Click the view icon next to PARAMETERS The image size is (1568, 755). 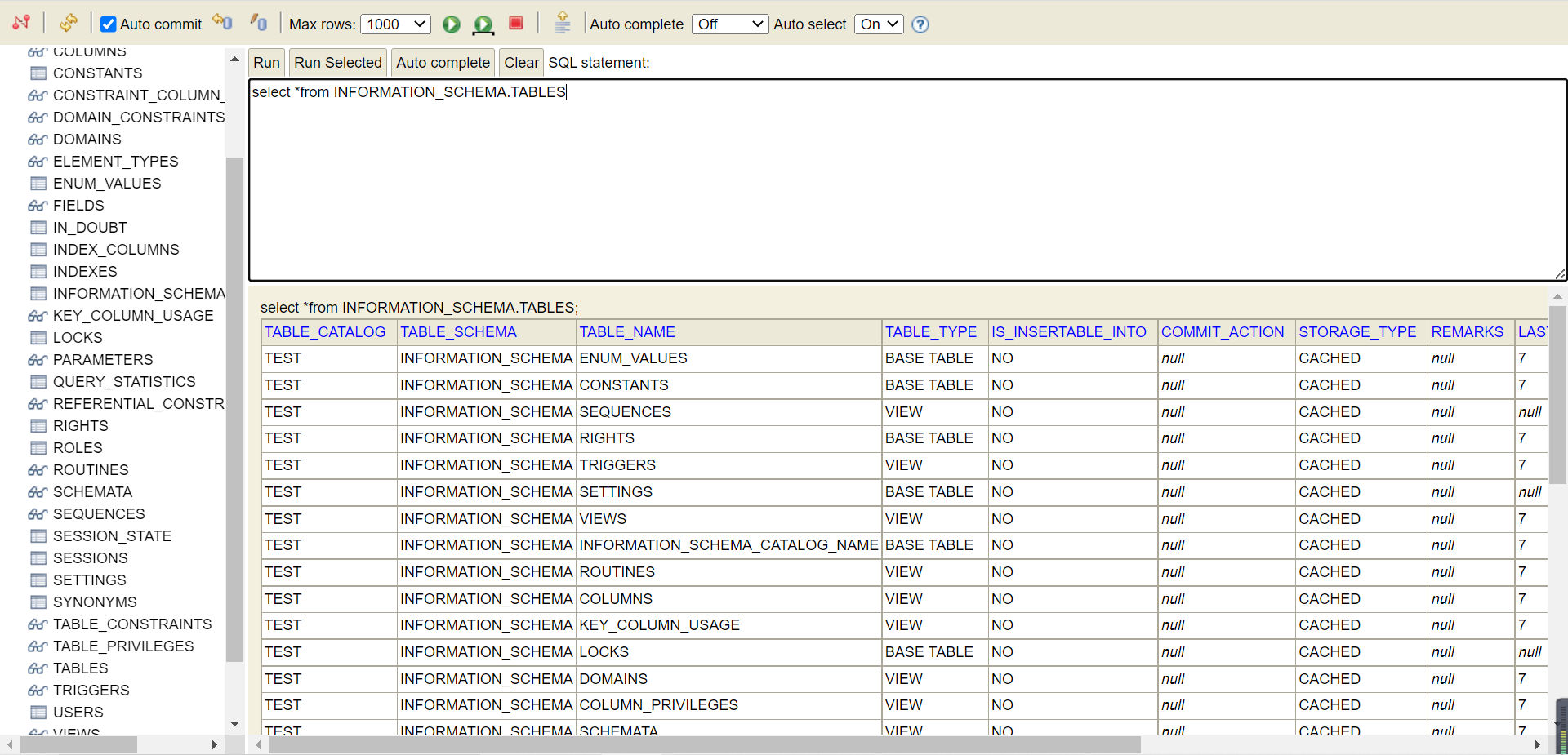[38, 360]
